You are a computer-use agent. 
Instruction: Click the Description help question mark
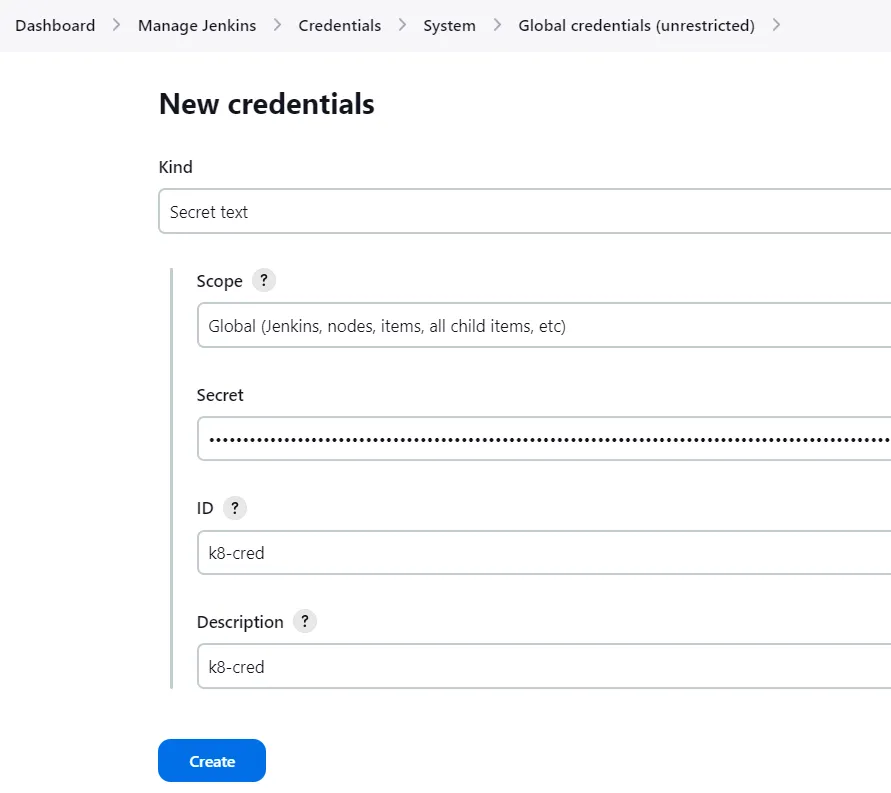[304, 621]
